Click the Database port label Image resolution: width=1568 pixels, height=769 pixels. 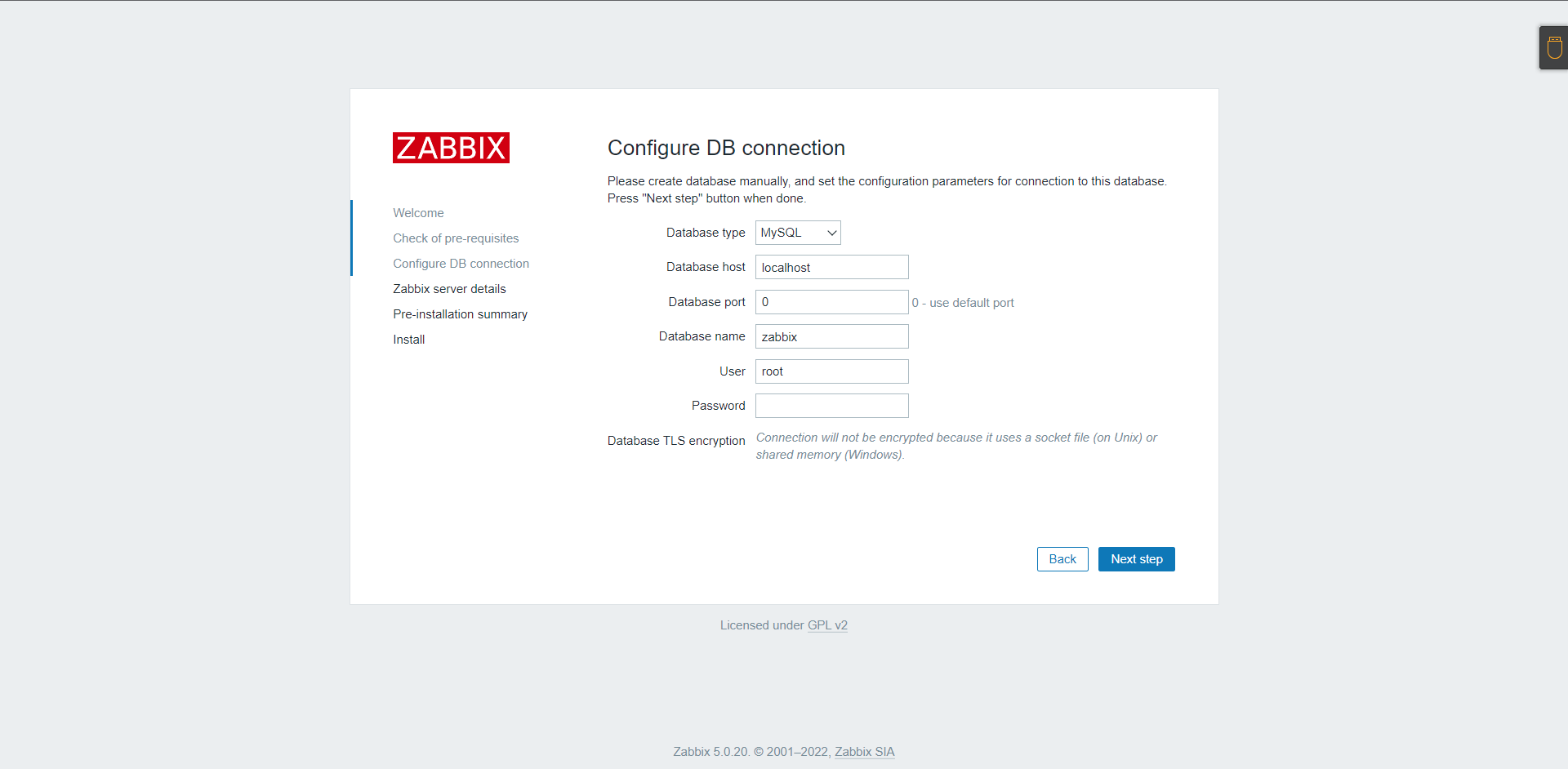pos(706,302)
